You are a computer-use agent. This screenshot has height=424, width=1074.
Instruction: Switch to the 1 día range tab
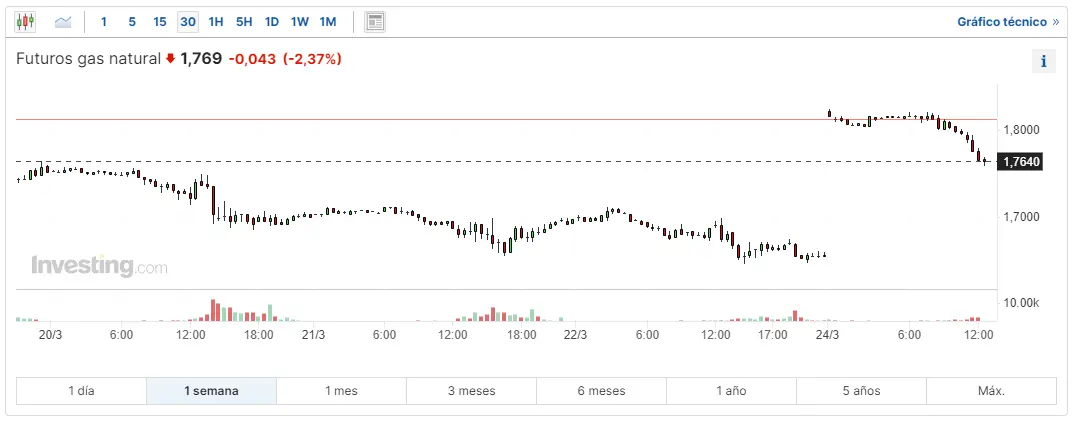[x=81, y=391]
